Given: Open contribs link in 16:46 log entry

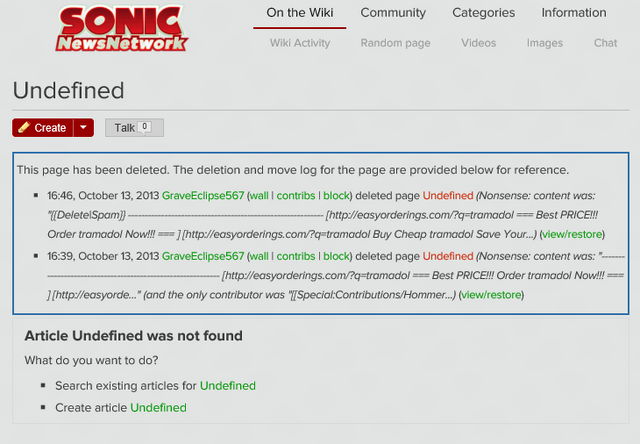Looking at the screenshot, I should pyautogui.click(x=296, y=195).
